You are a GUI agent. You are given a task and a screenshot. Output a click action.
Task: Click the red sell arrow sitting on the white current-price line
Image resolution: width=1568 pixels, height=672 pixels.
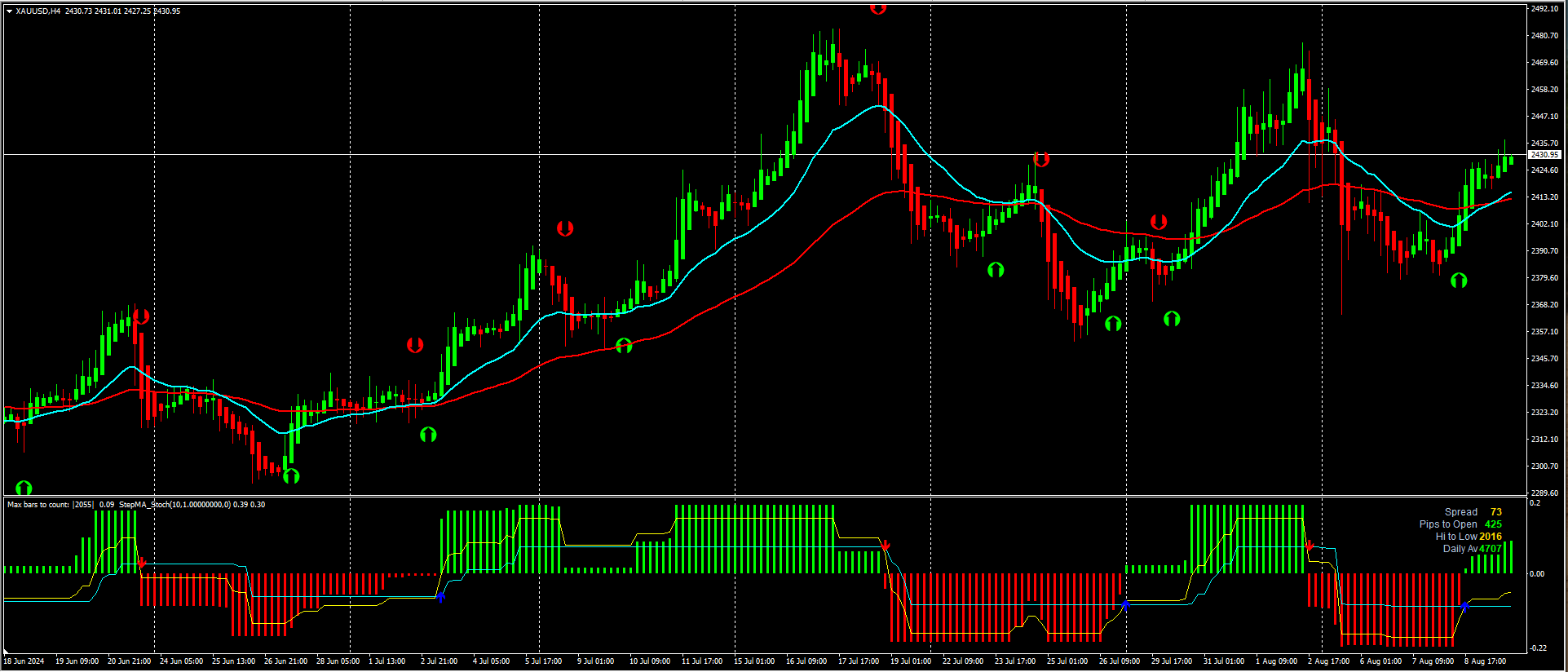[x=1041, y=159]
